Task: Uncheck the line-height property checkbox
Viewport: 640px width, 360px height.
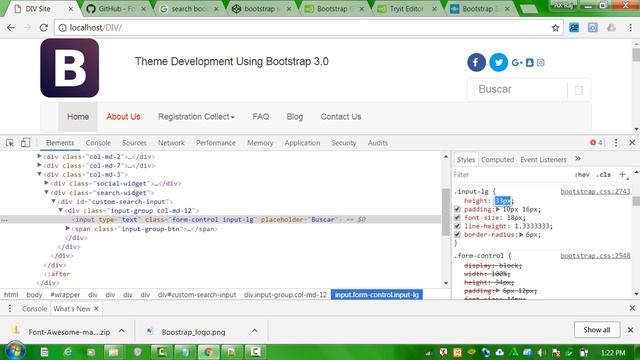Action: coord(457,226)
